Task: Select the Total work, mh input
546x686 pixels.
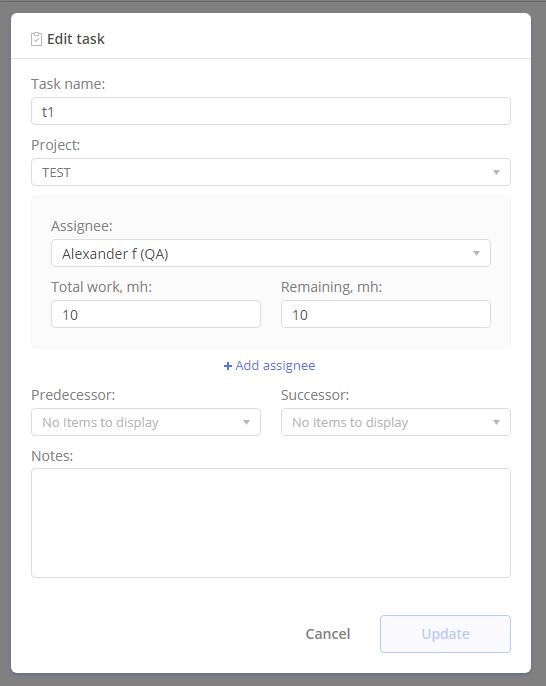Action: click(x=156, y=314)
